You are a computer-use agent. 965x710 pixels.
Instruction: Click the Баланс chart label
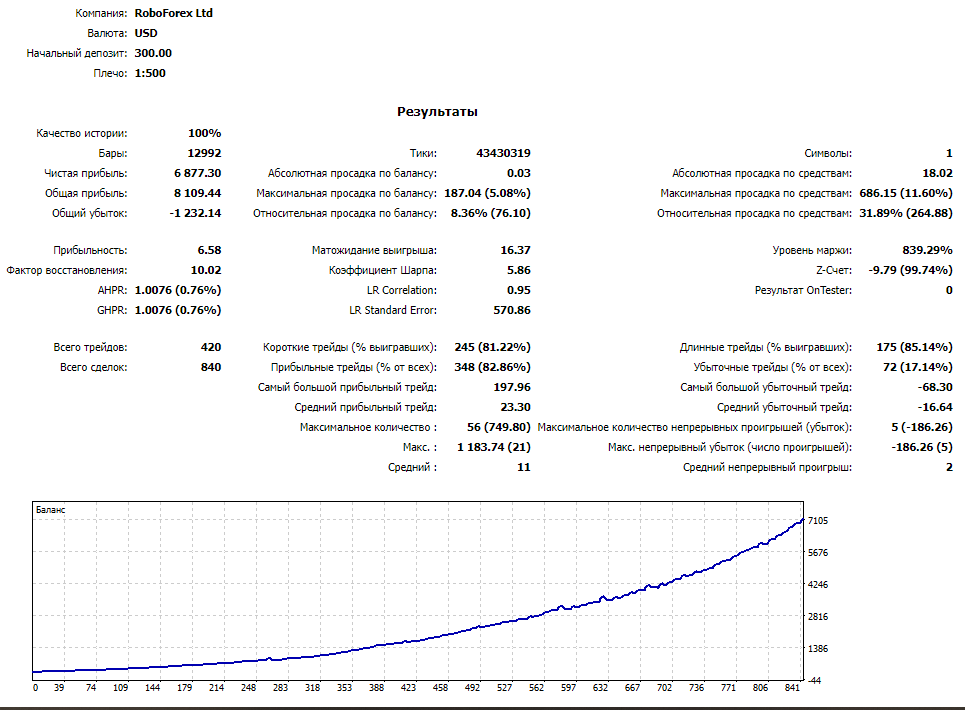[50, 510]
